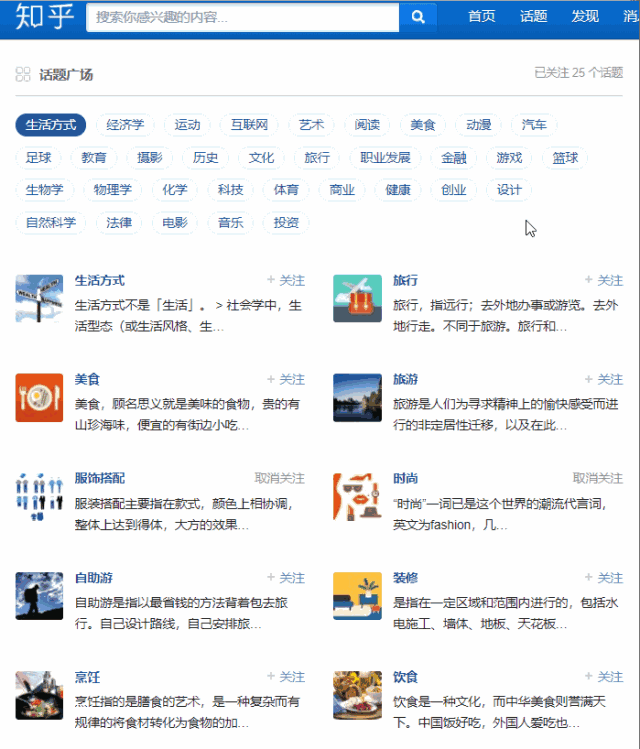Follow the 自助游 topic
This screenshot has height=749, width=640.
click(286, 578)
